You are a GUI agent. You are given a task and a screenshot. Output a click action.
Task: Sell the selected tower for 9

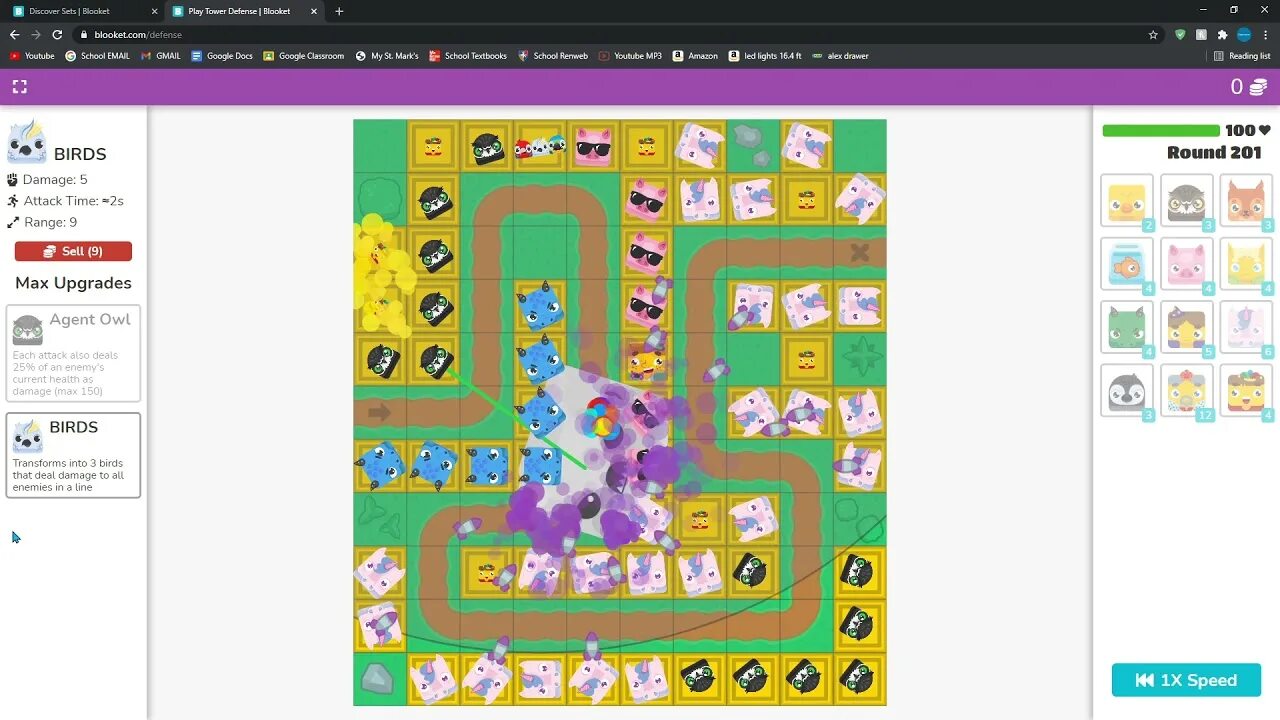pos(73,251)
